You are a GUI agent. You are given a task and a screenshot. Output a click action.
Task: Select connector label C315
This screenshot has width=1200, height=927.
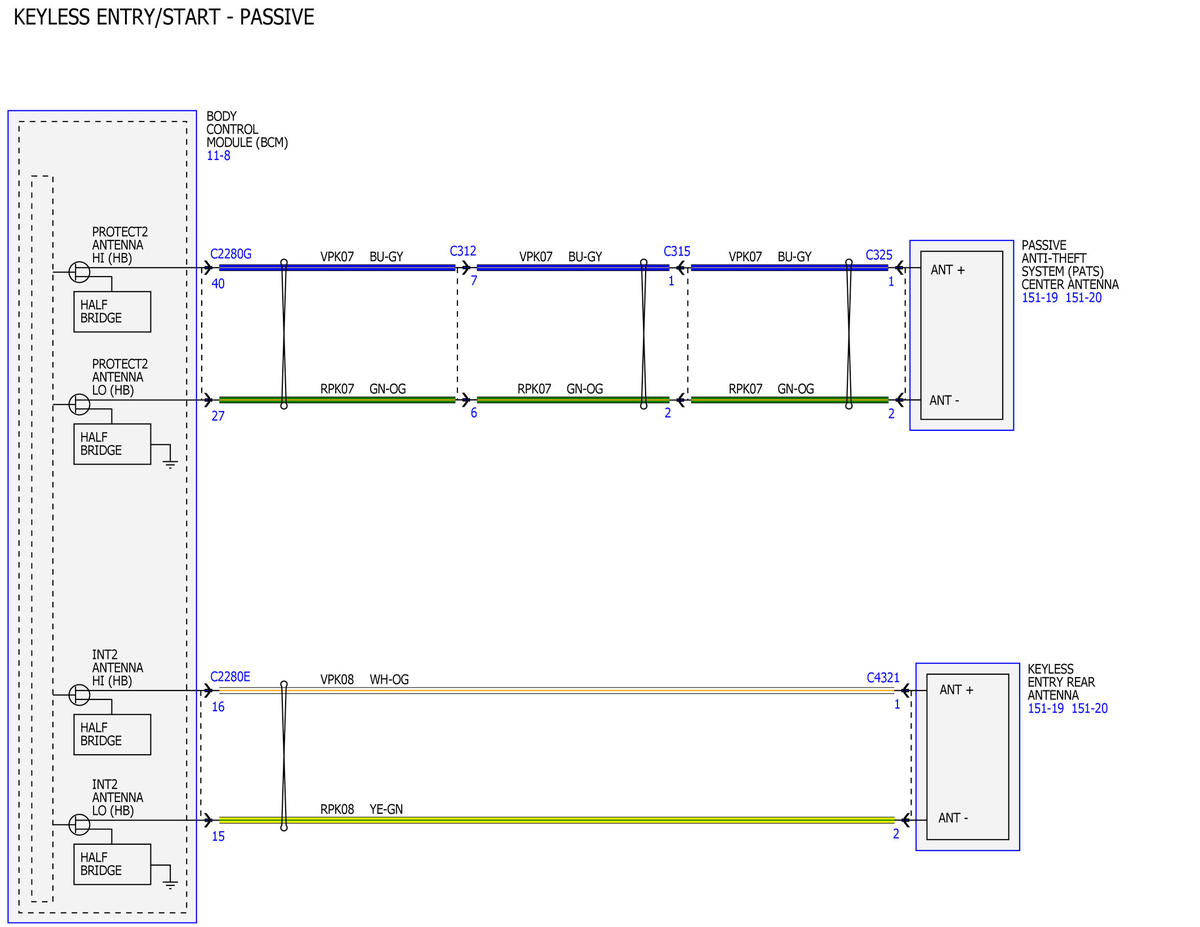click(677, 251)
